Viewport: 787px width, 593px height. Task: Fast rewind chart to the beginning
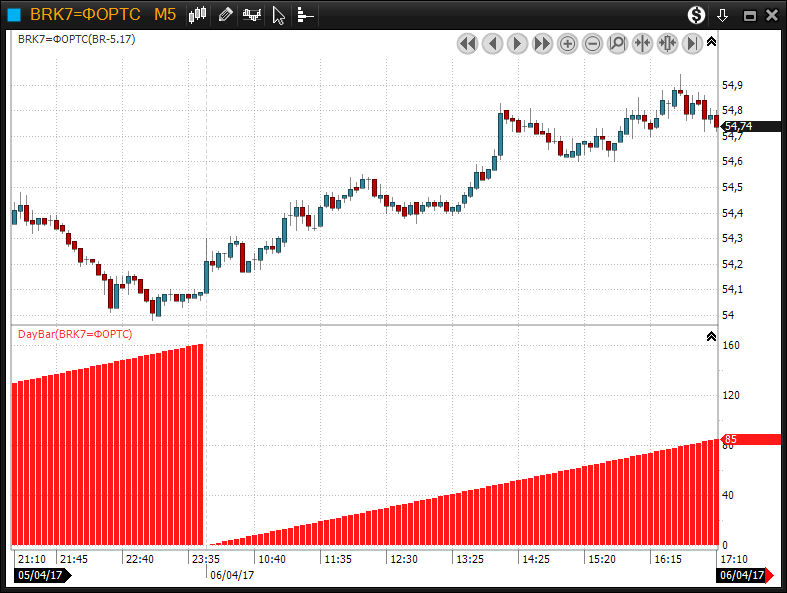click(x=467, y=43)
